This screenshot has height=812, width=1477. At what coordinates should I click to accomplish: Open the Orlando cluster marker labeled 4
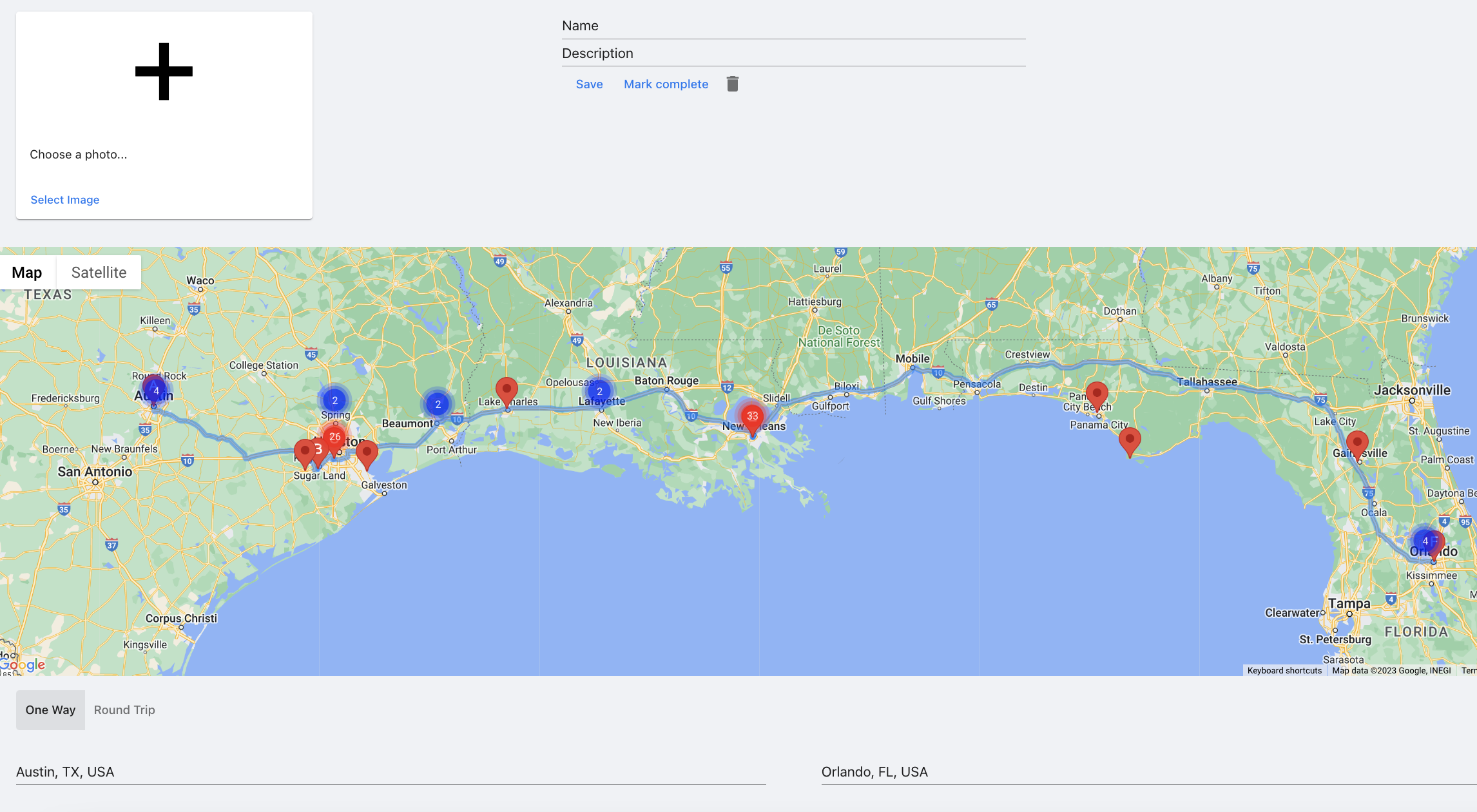[1425, 541]
